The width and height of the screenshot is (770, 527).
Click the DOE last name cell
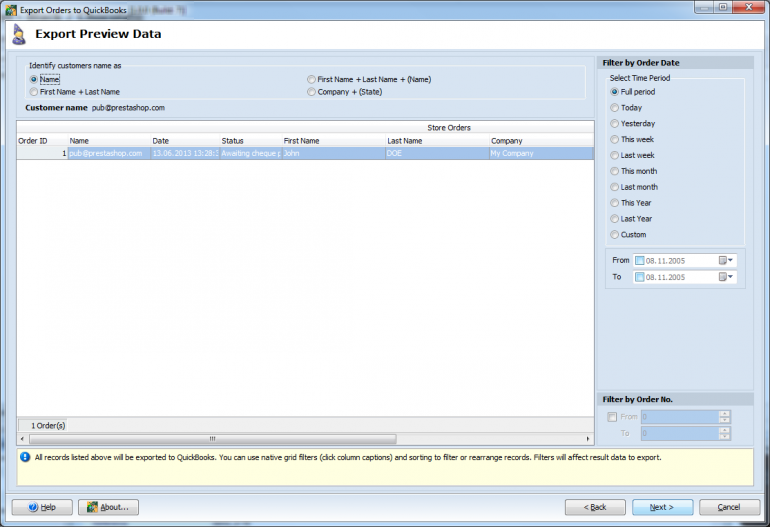pyautogui.click(x=437, y=153)
